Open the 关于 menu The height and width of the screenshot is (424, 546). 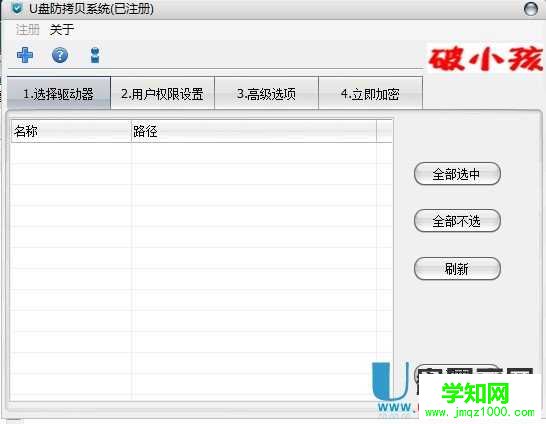(62, 30)
